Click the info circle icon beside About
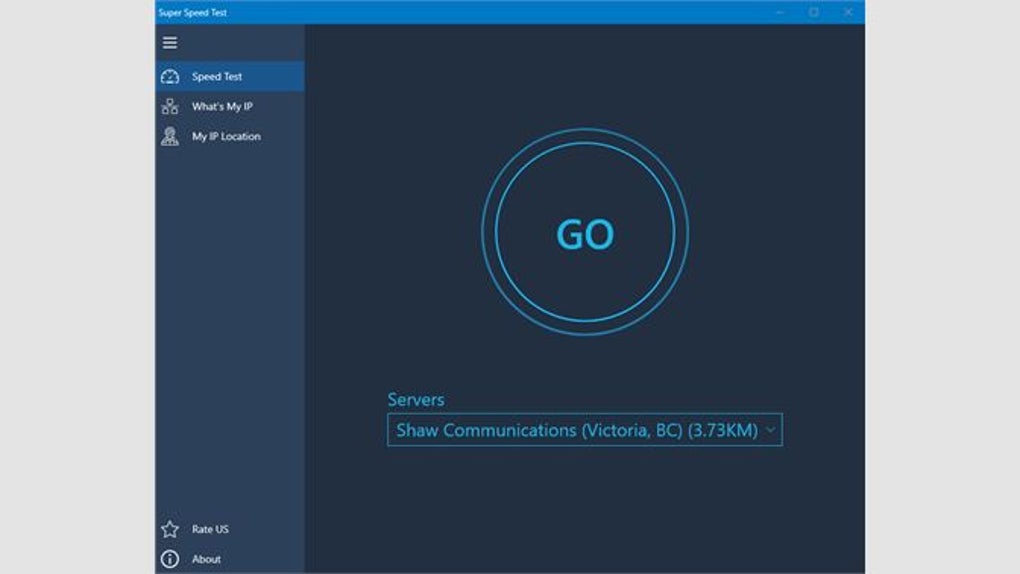This screenshot has width=1020, height=574. pos(170,559)
